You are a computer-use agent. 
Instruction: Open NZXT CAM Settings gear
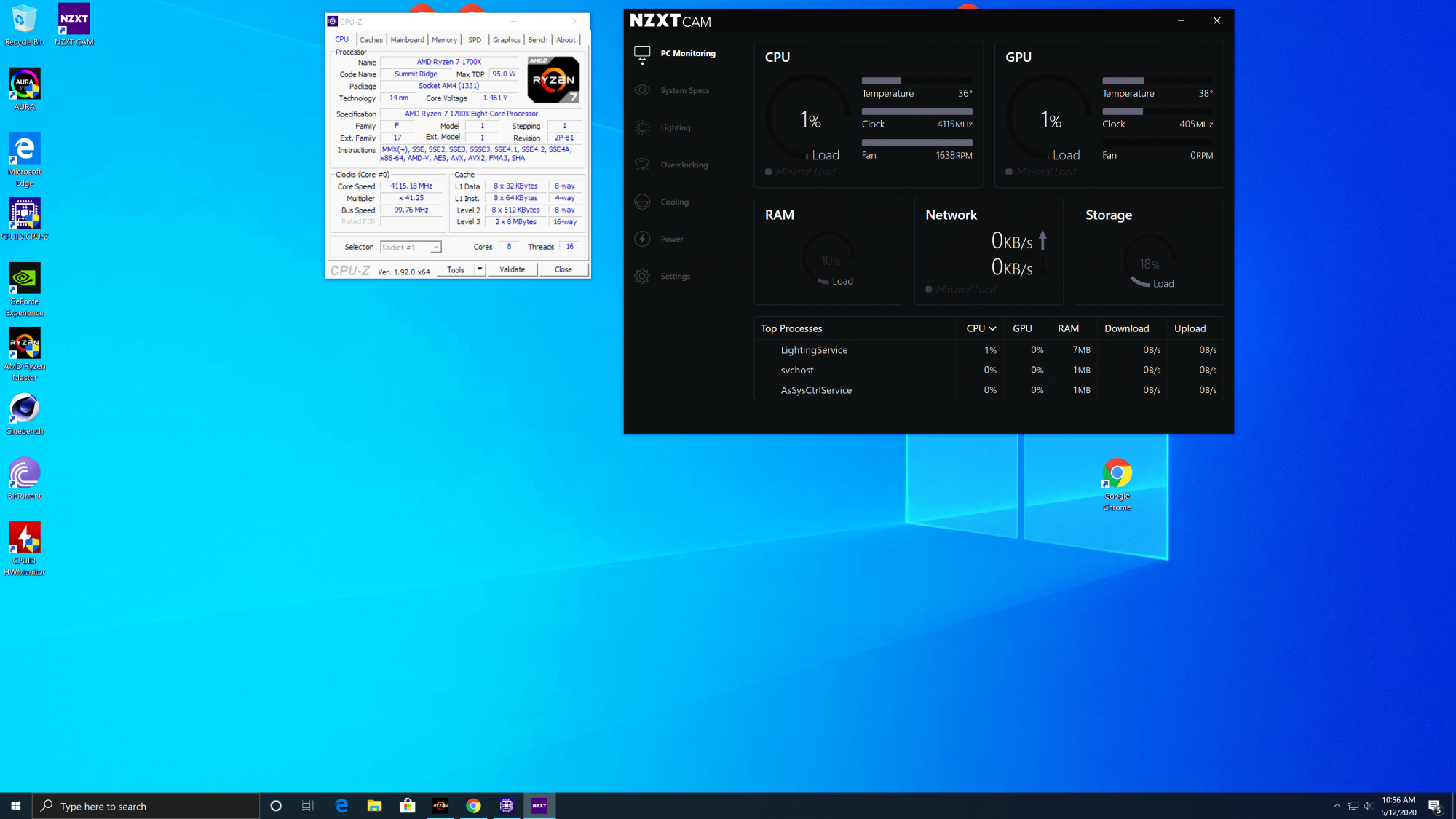tap(642, 276)
